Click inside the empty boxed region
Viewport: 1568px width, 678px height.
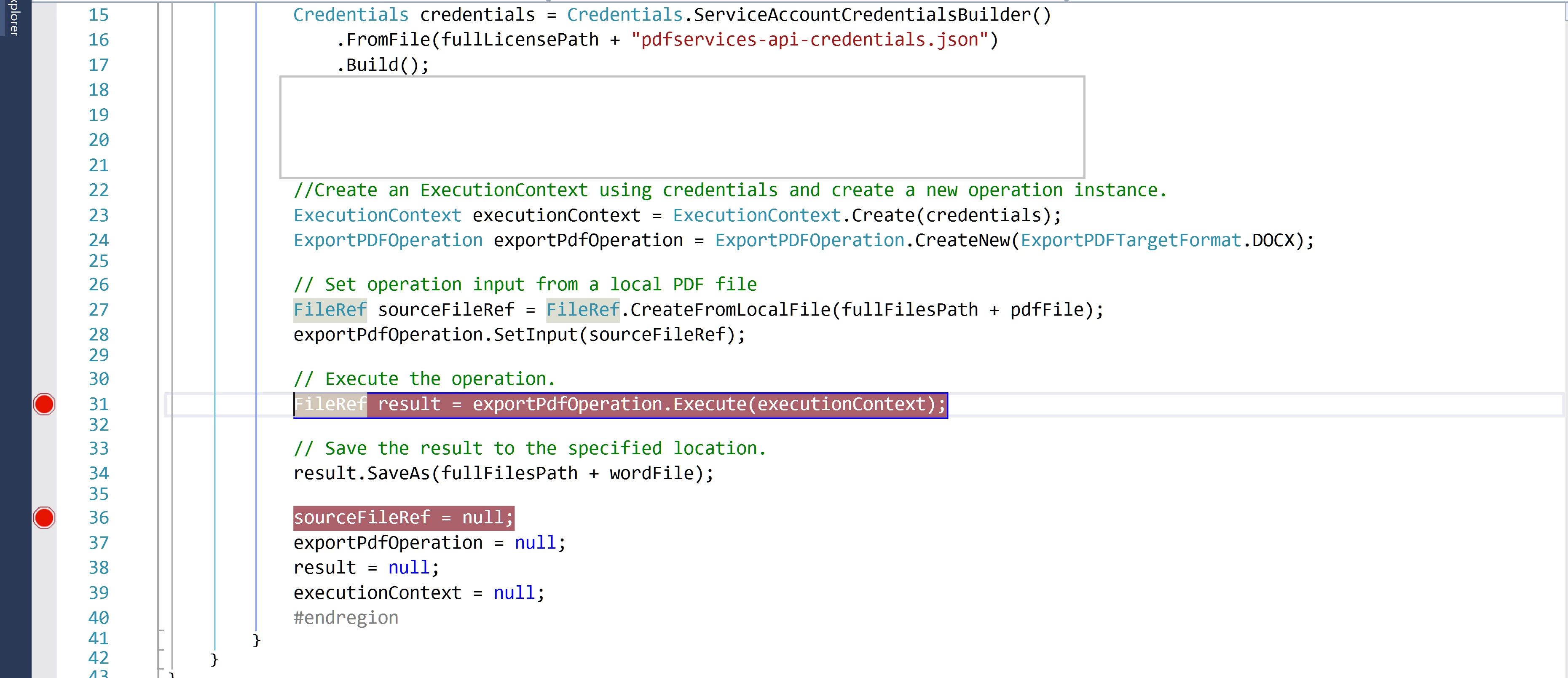pyautogui.click(x=682, y=127)
